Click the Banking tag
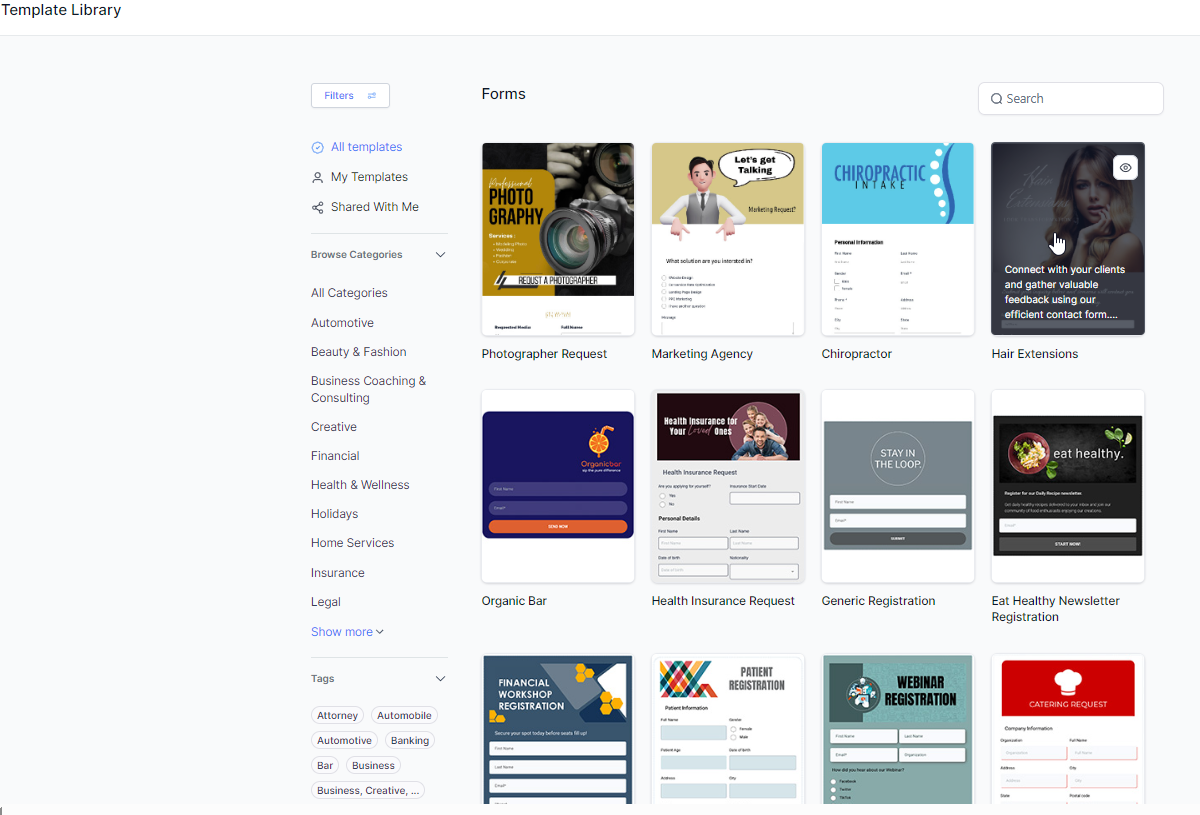The height and width of the screenshot is (815, 1200). pyautogui.click(x=410, y=741)
